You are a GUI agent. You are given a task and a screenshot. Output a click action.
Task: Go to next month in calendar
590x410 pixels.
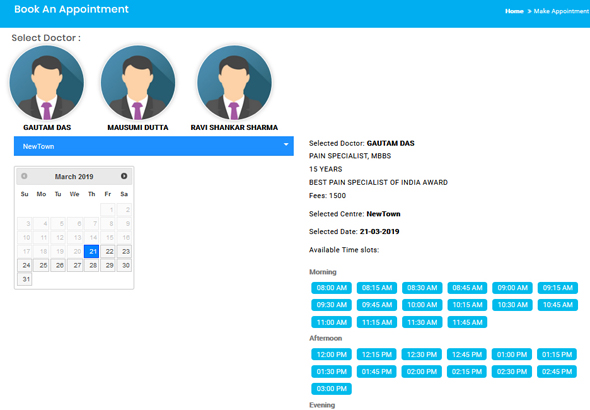(x=124, y=176)
